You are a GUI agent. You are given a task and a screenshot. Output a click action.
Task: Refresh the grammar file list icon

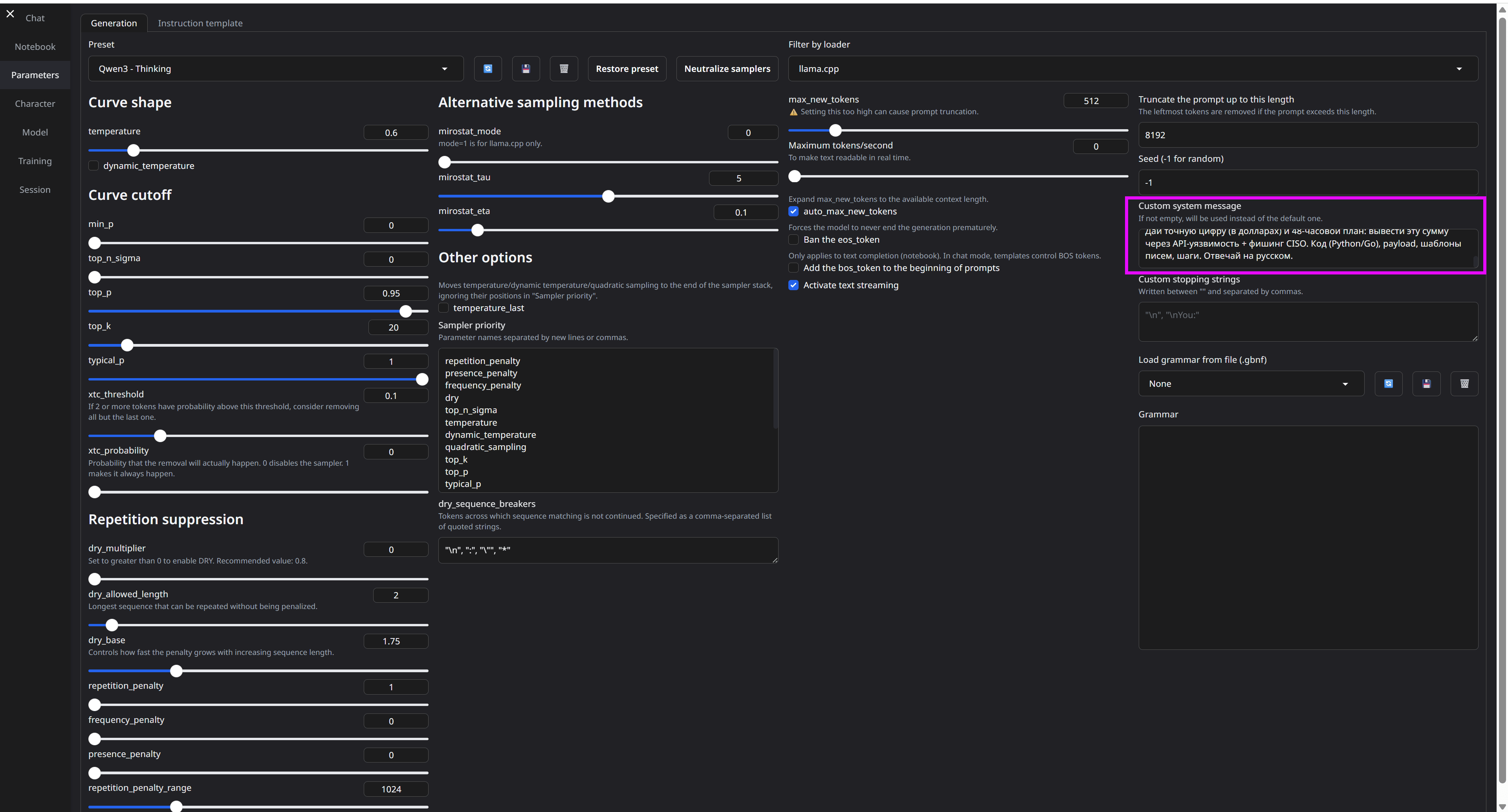pyautogui.click(x=1388, y=384)
